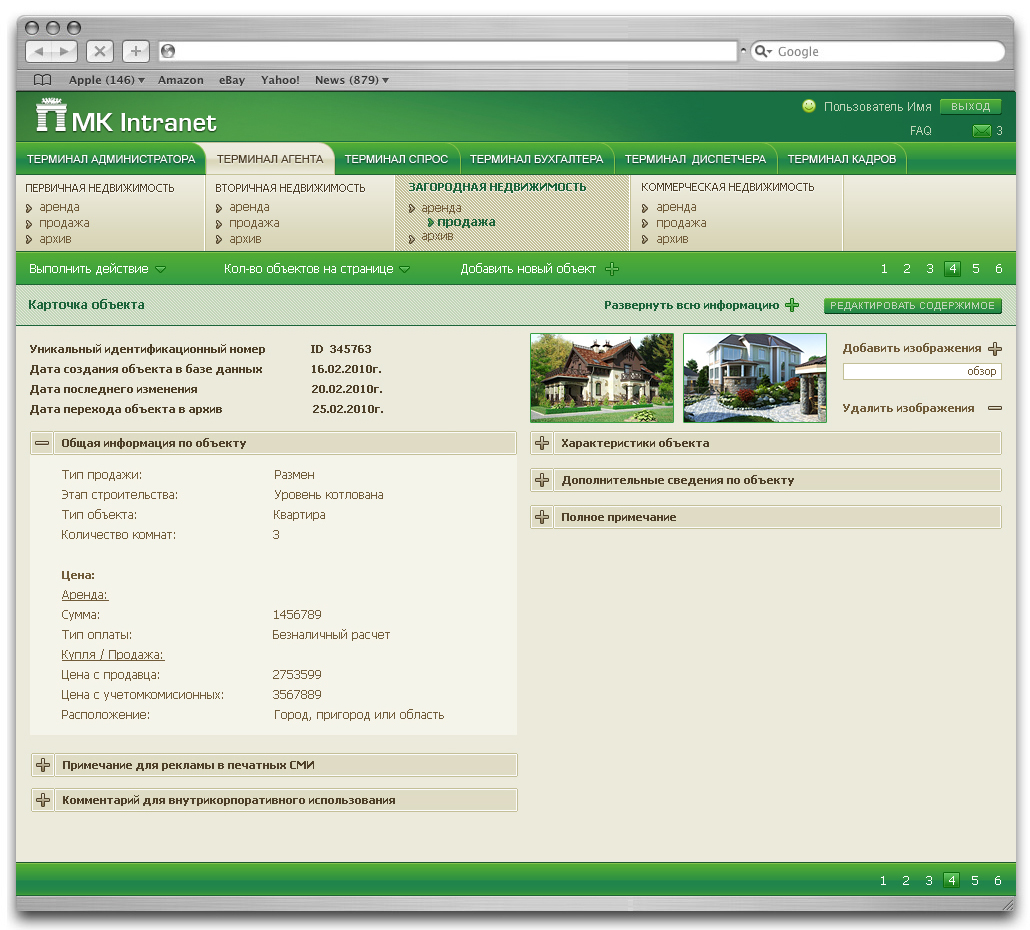
Task: Expand 'Полное примечание' section
Action: pos(542,517)
